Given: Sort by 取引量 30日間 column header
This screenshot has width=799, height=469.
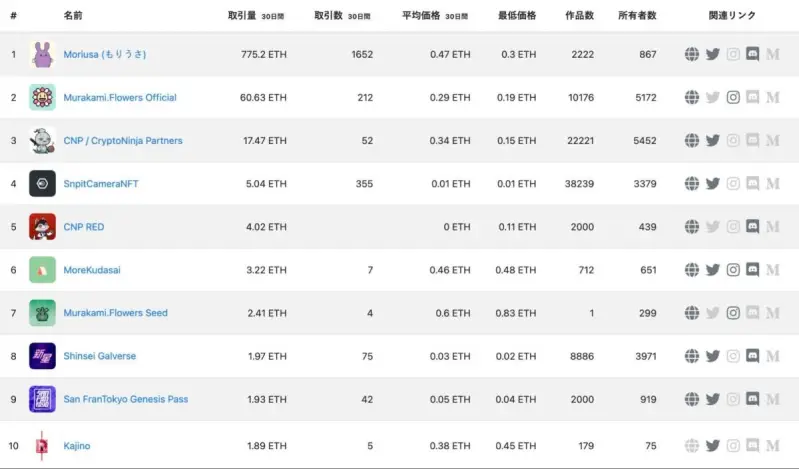Looking at the screenshot, I should tap(256, 16).
